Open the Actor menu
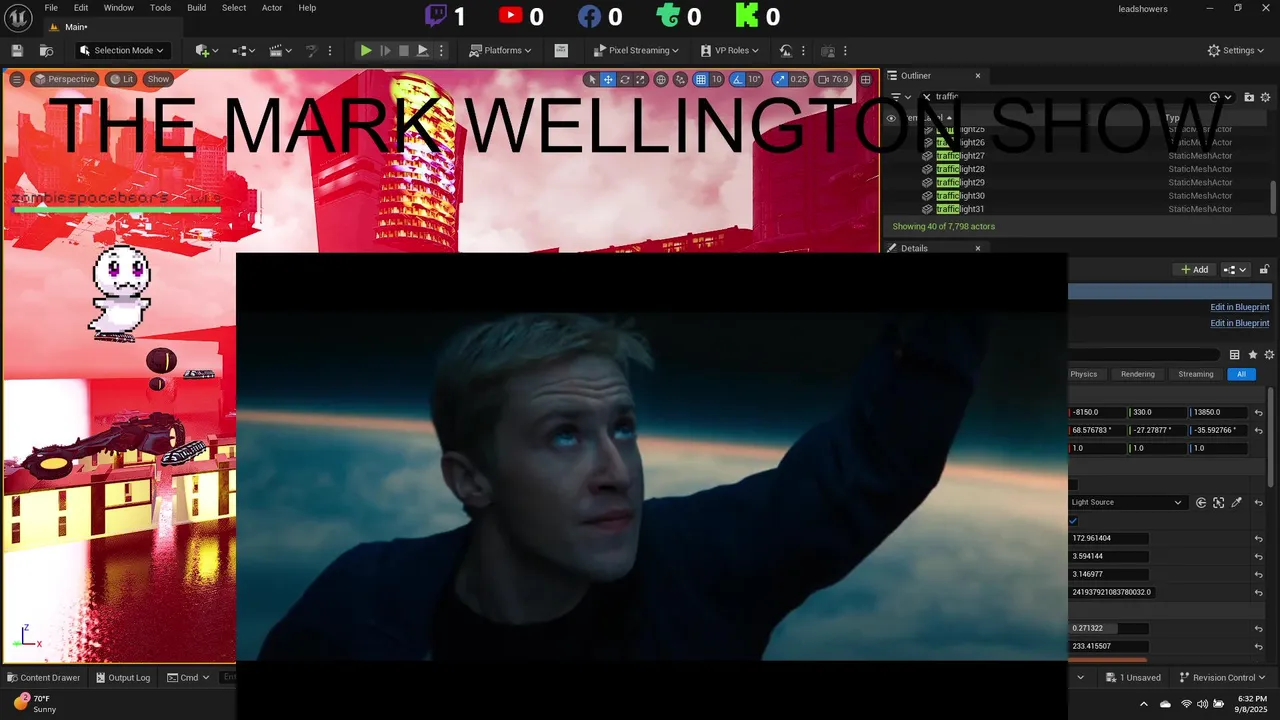 [x=272, y=8]
